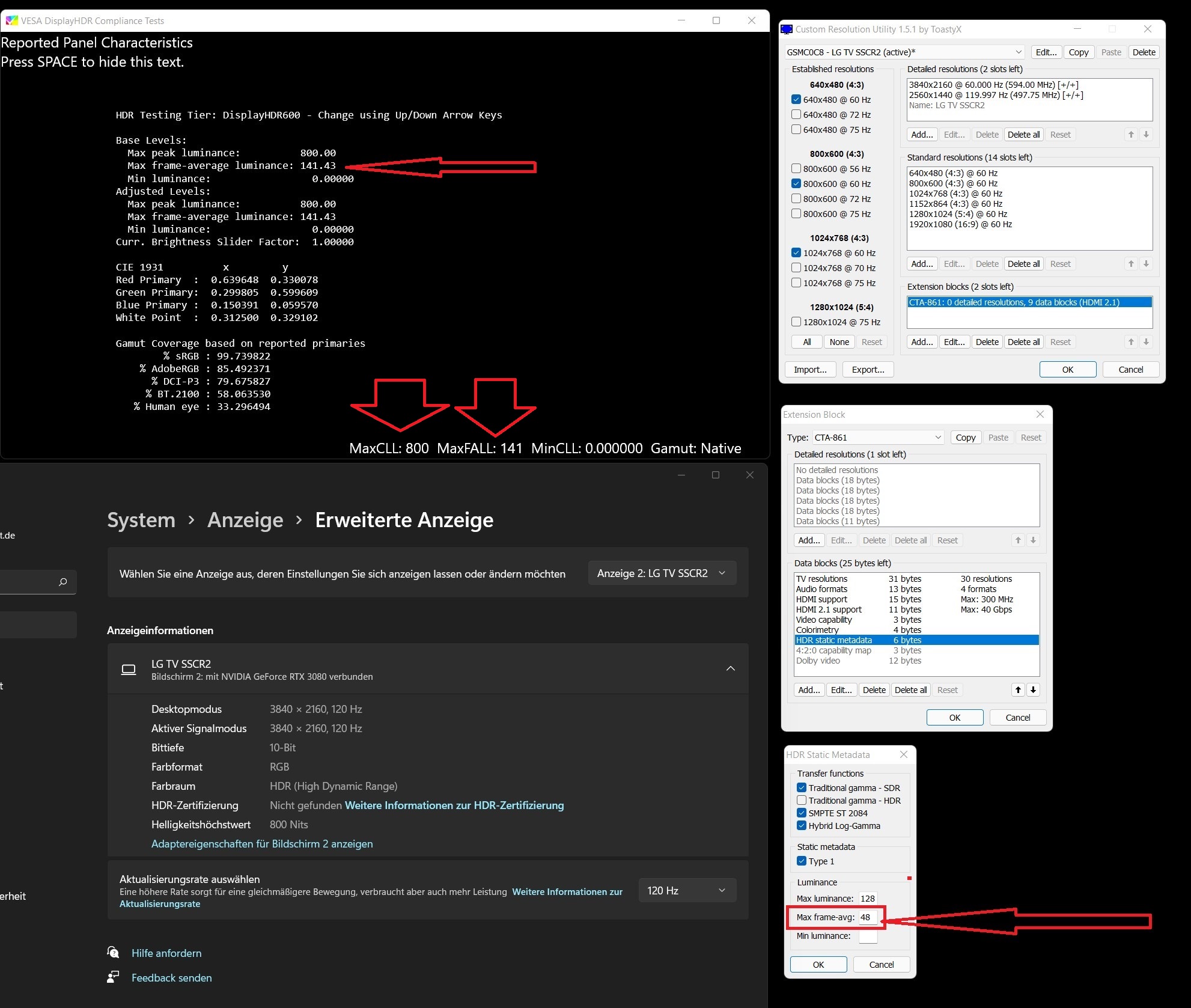Open the Extension Block Type CTA-861 dropdown
The image size is (1191, 1008).
878,438
